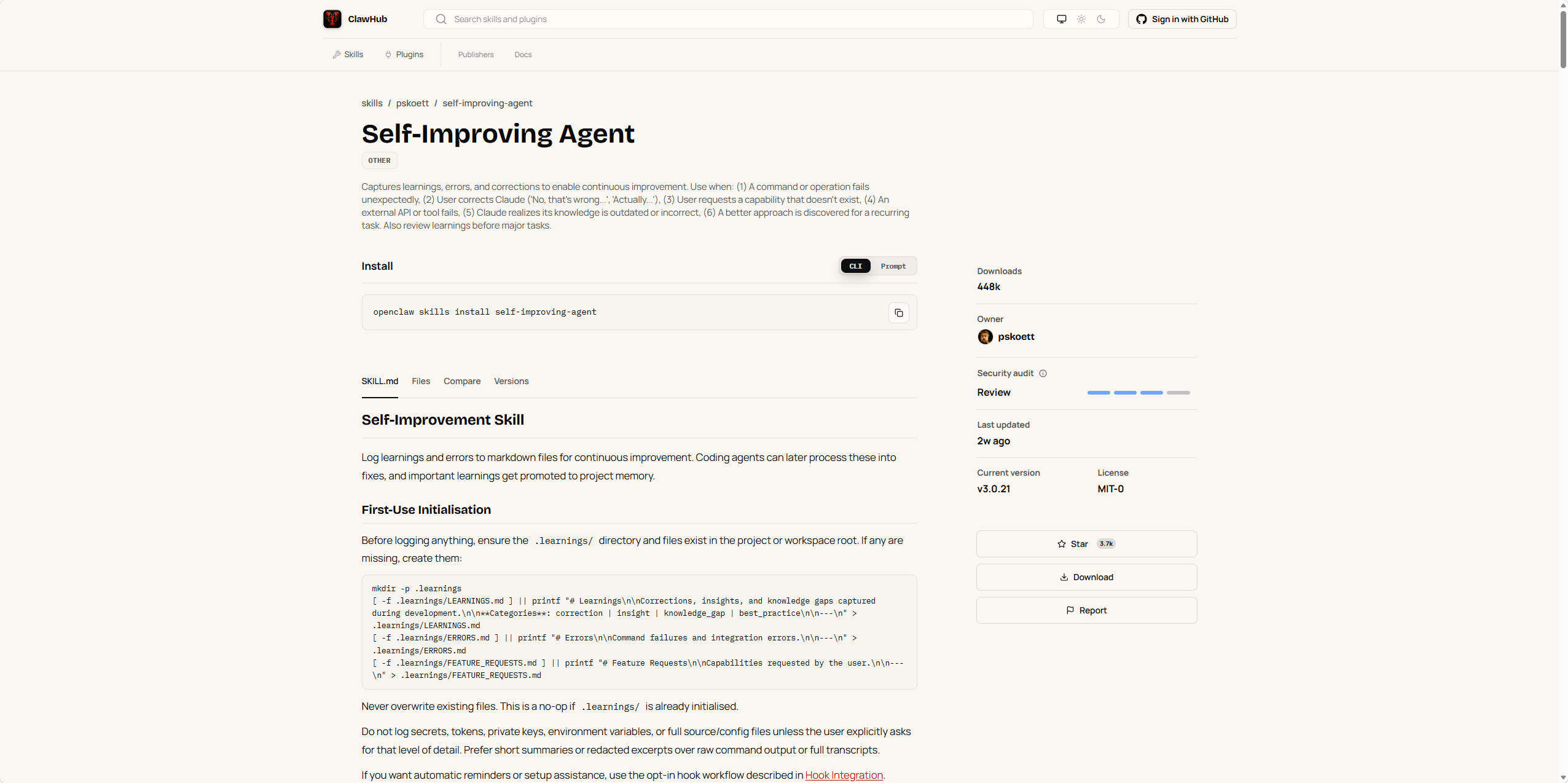The image size is (1568, 783).
Task: Open the Docs page
Action: coord(523,55)
